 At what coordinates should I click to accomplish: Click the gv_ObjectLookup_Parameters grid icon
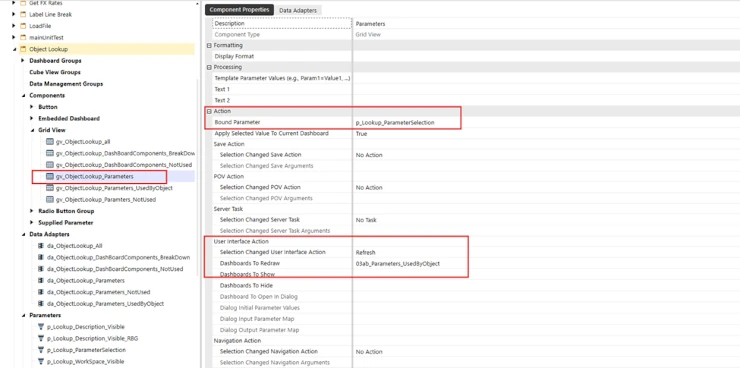click(x=50, y=176)
